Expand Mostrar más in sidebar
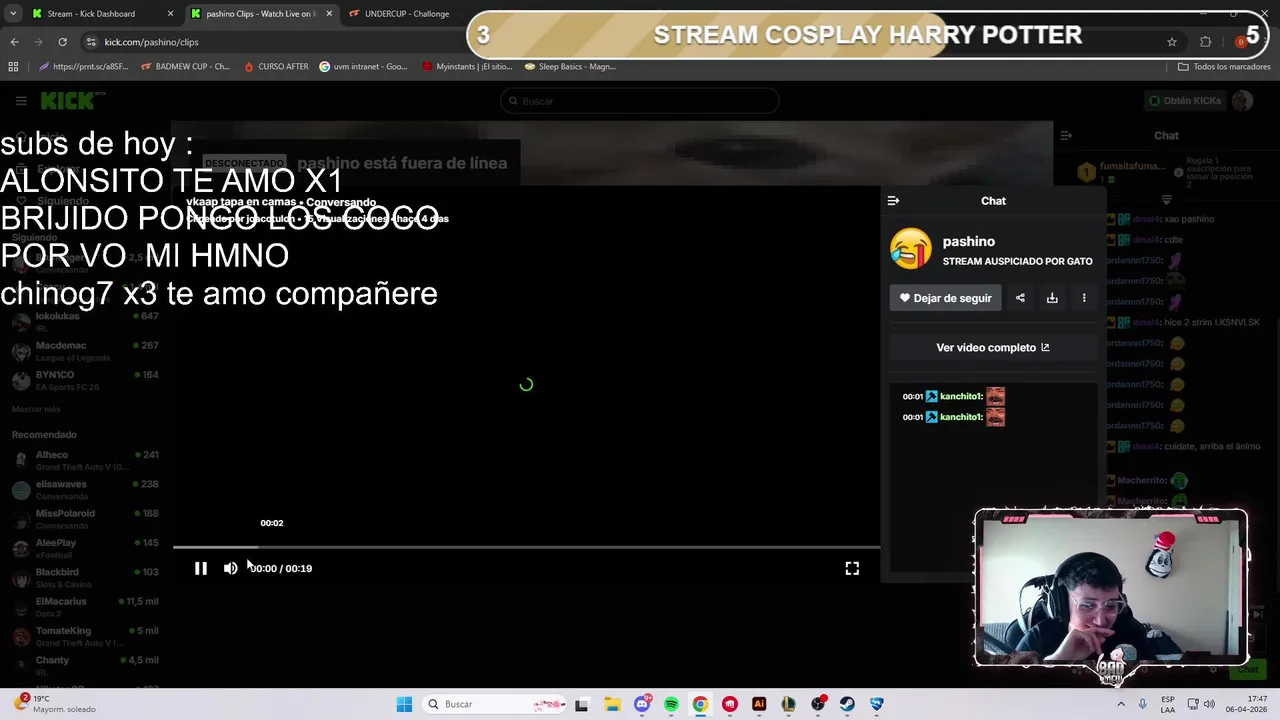 (x=36, y=409)
